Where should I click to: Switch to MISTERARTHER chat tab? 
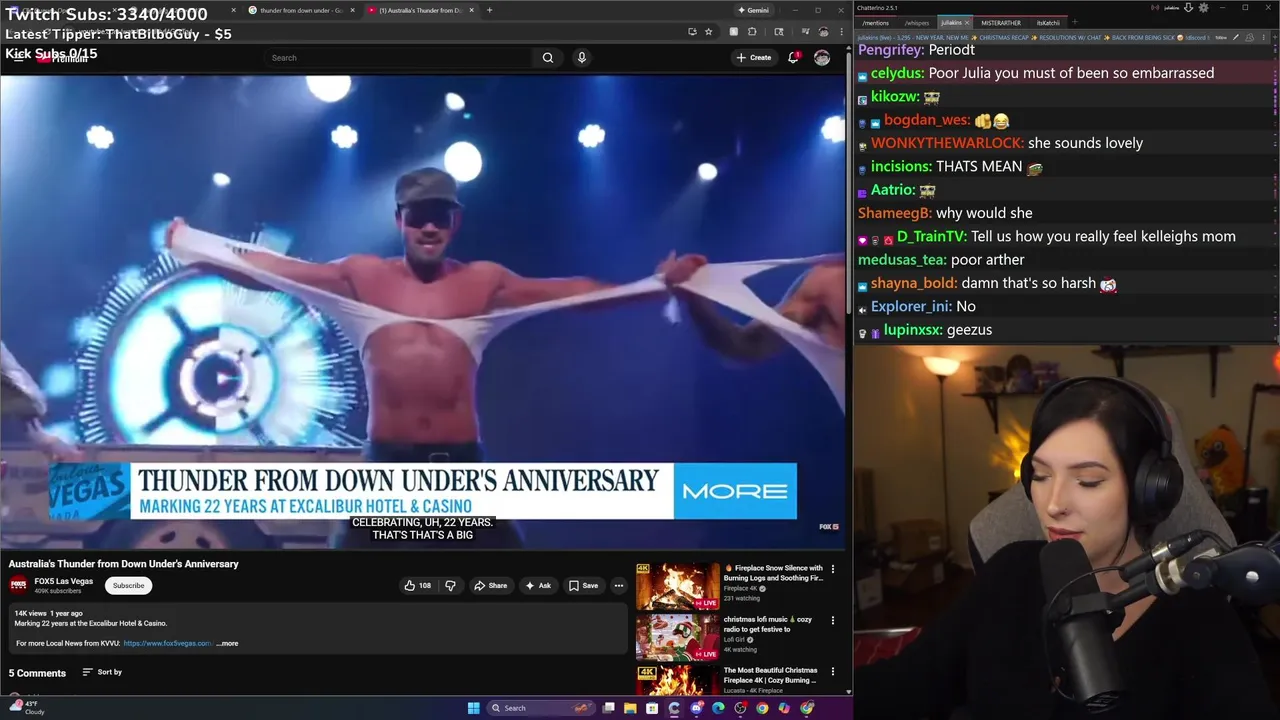[1000, 22]
